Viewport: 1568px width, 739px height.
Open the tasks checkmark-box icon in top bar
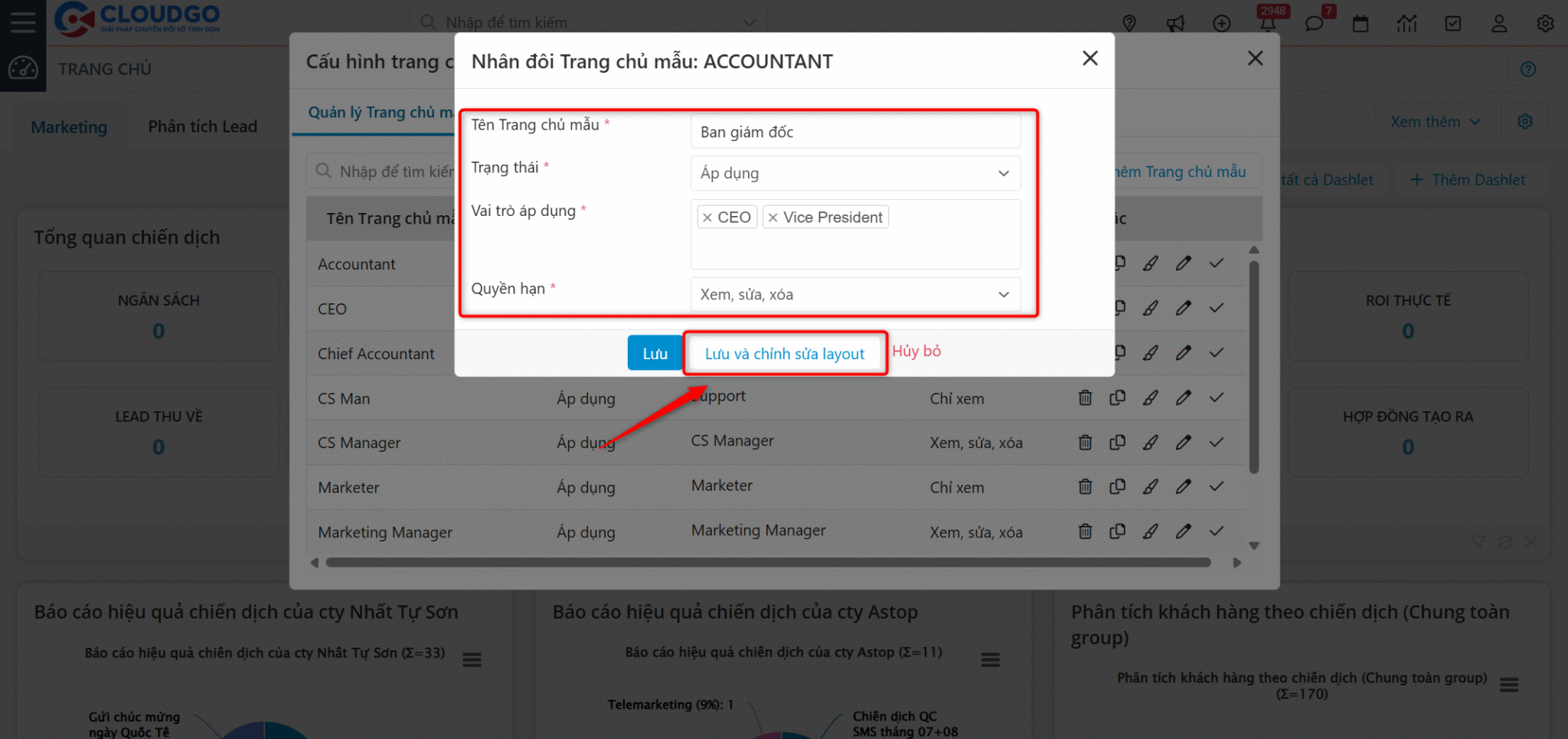pos(1453,23)
